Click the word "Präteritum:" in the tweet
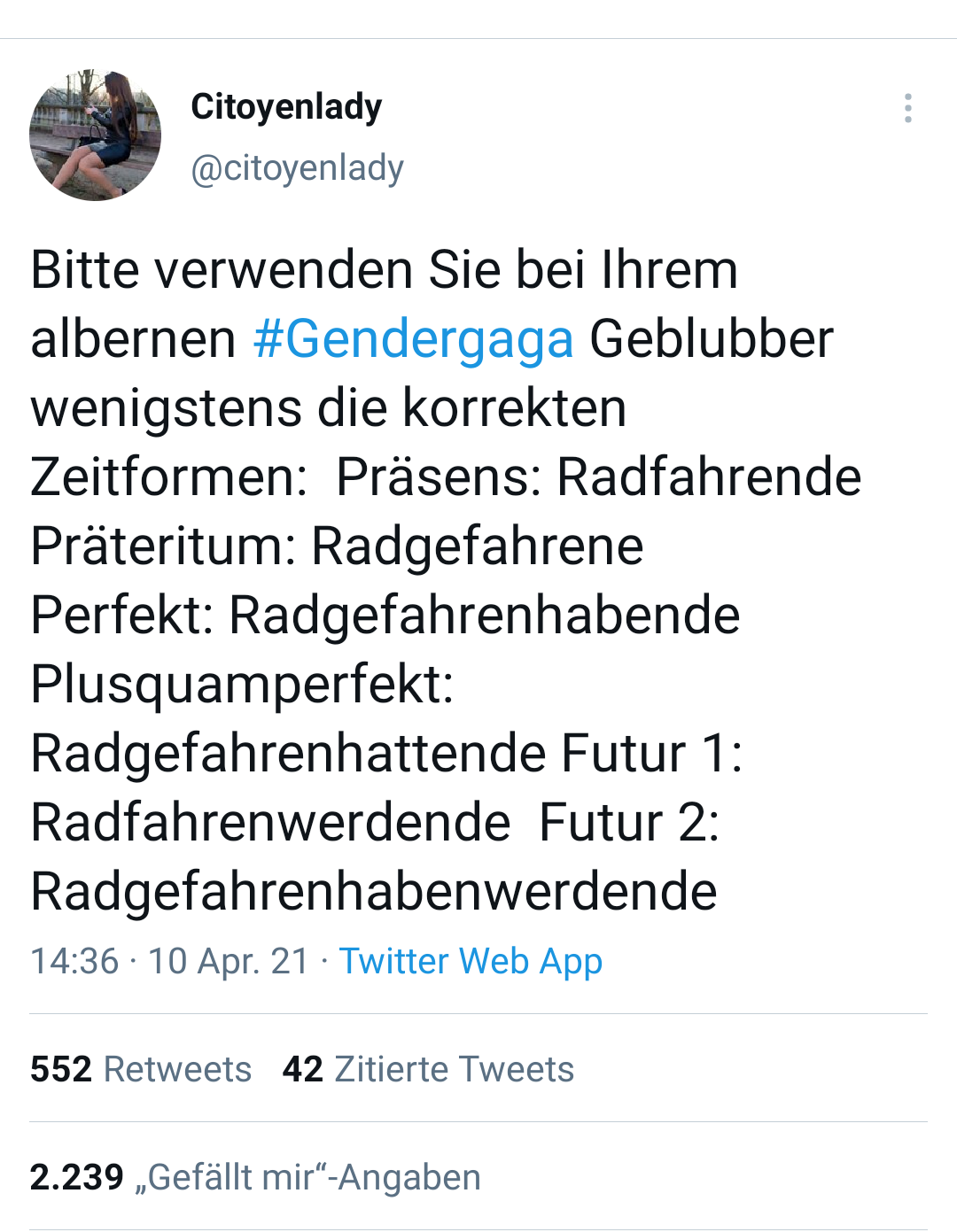The image size is (957, 1232). click(x=163, y=546)
